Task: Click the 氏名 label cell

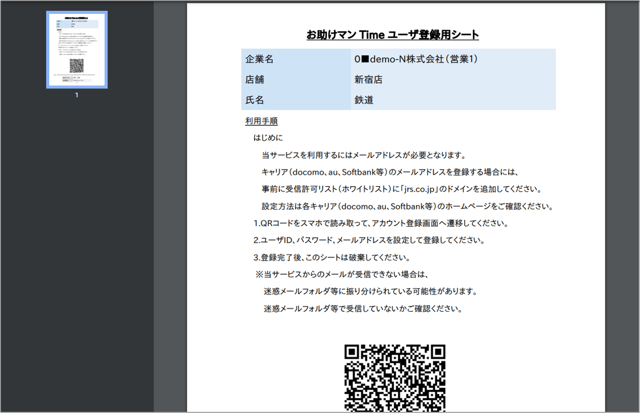Action: [x=296, y=100]
